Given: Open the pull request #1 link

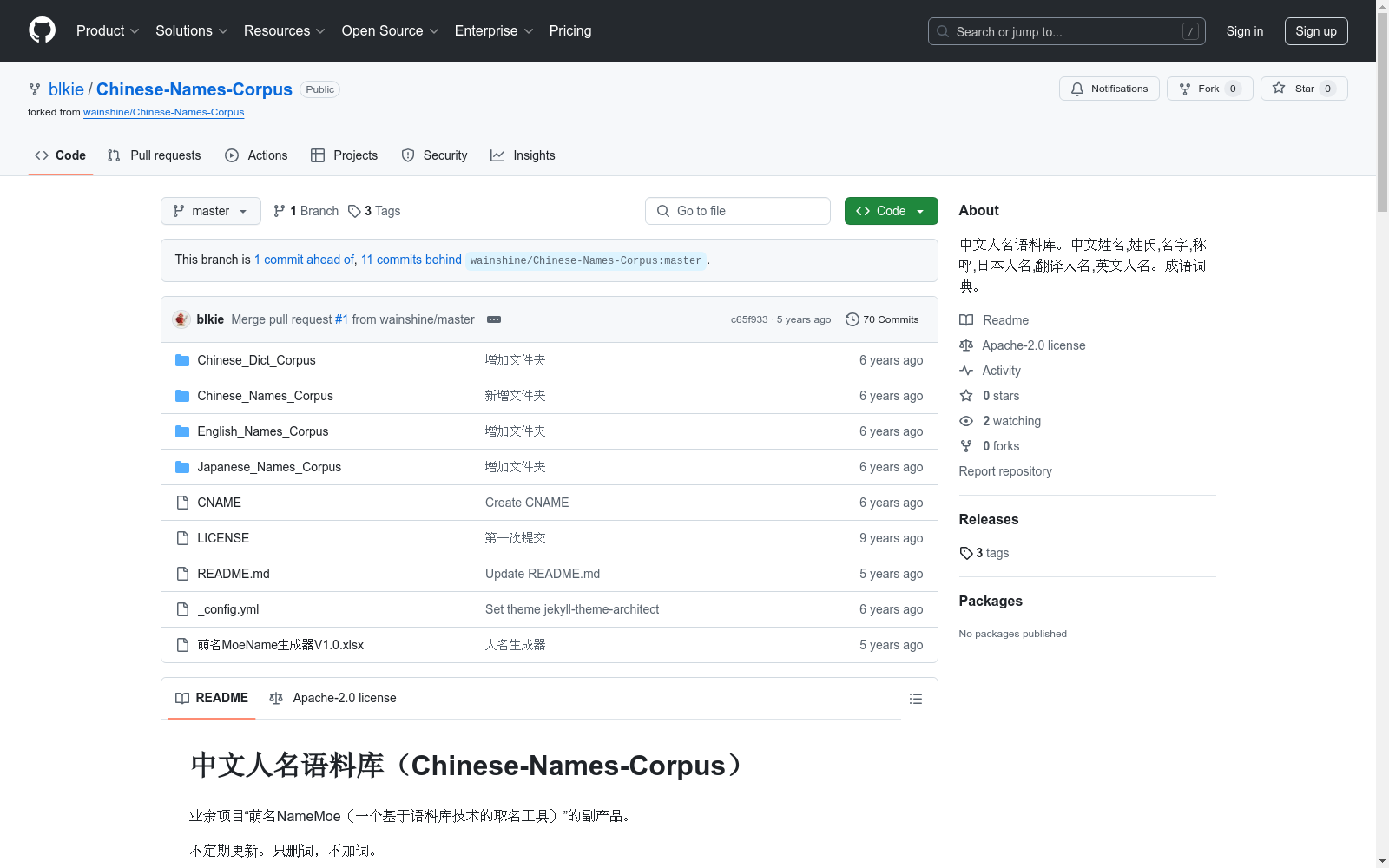Looking at the screenshot, I should (341, 319).
